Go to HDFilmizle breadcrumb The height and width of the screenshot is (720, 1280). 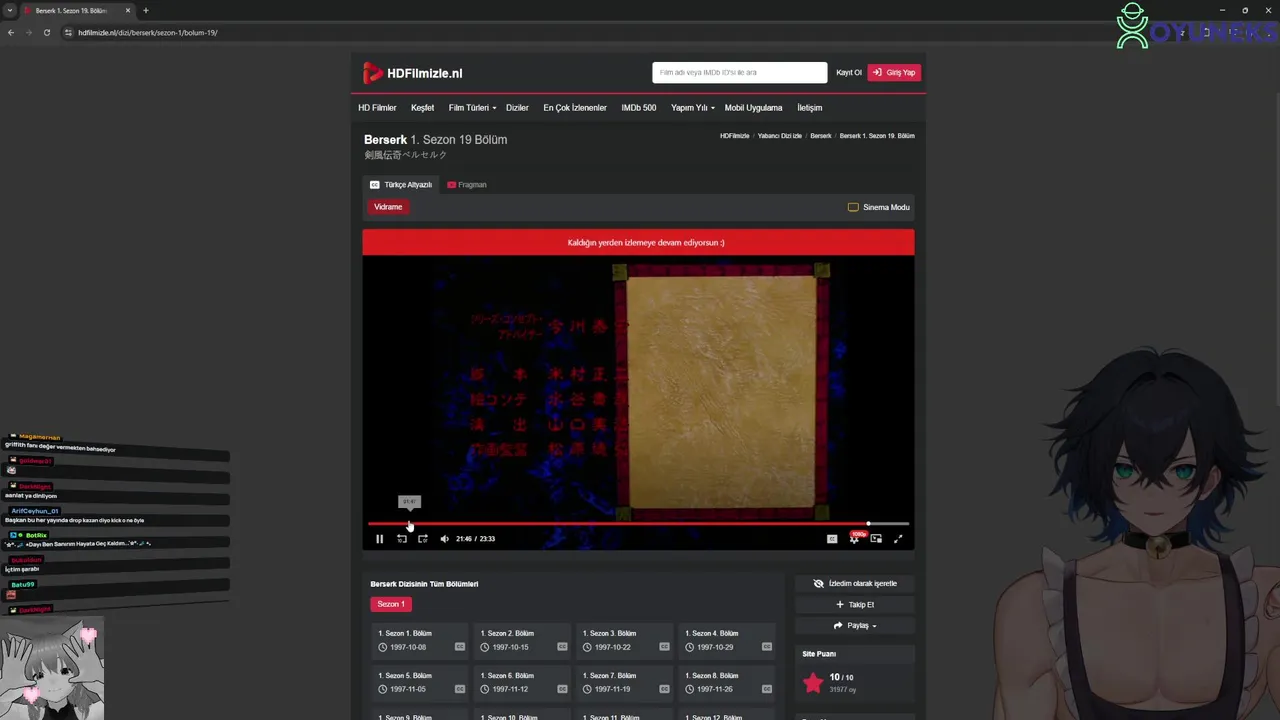tap(734, 136)
